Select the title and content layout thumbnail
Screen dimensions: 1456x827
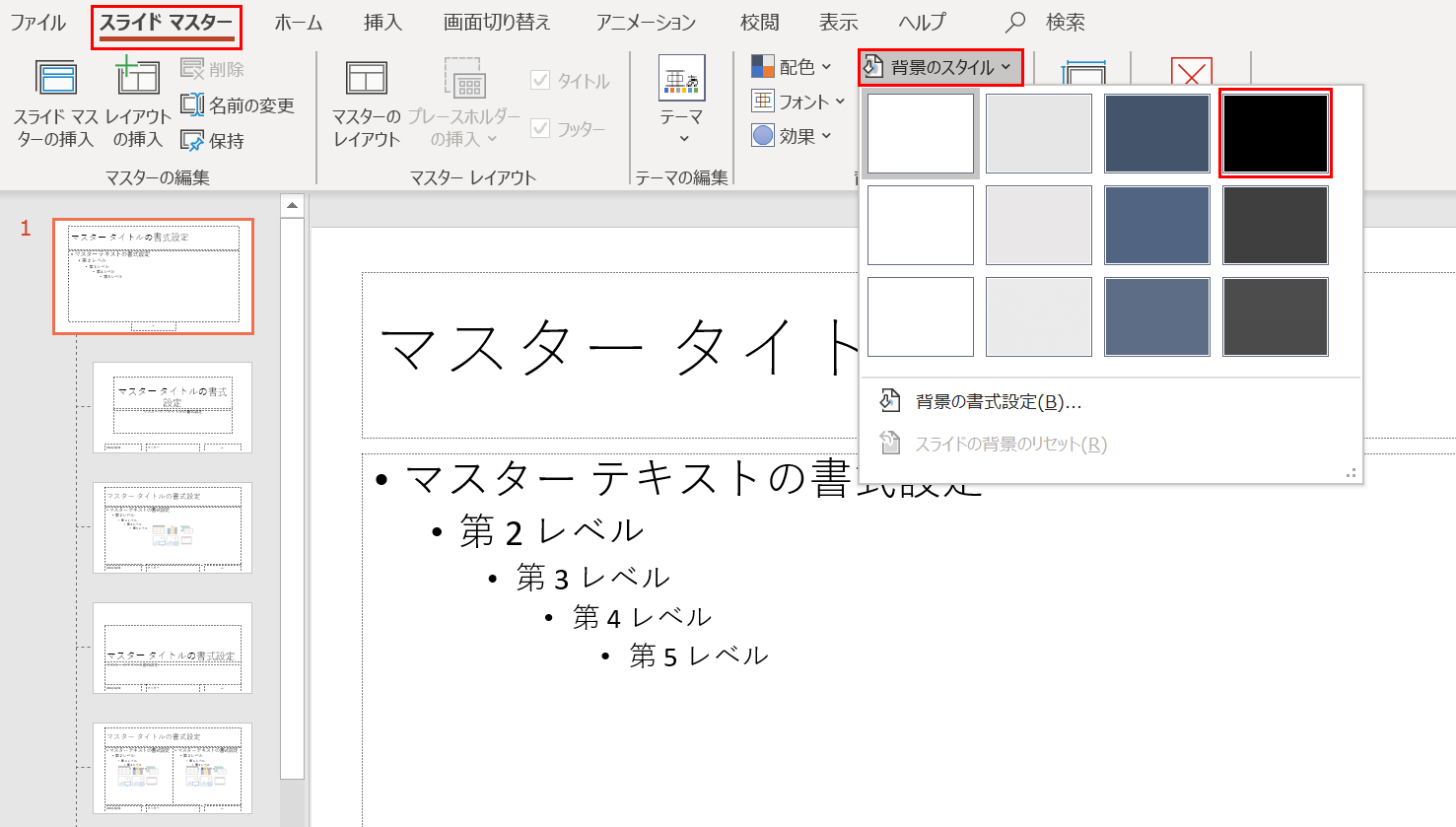pyautogui.click(x=173, y=527)
